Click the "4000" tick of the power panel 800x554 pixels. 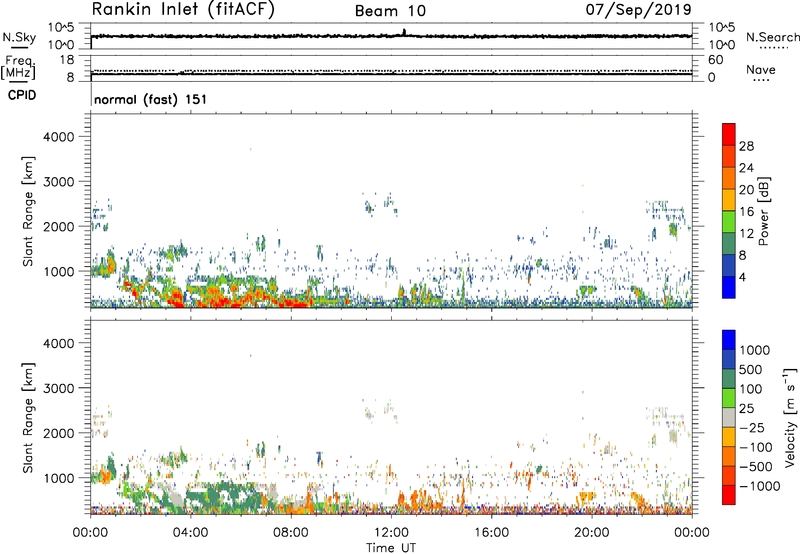(59, 137)
